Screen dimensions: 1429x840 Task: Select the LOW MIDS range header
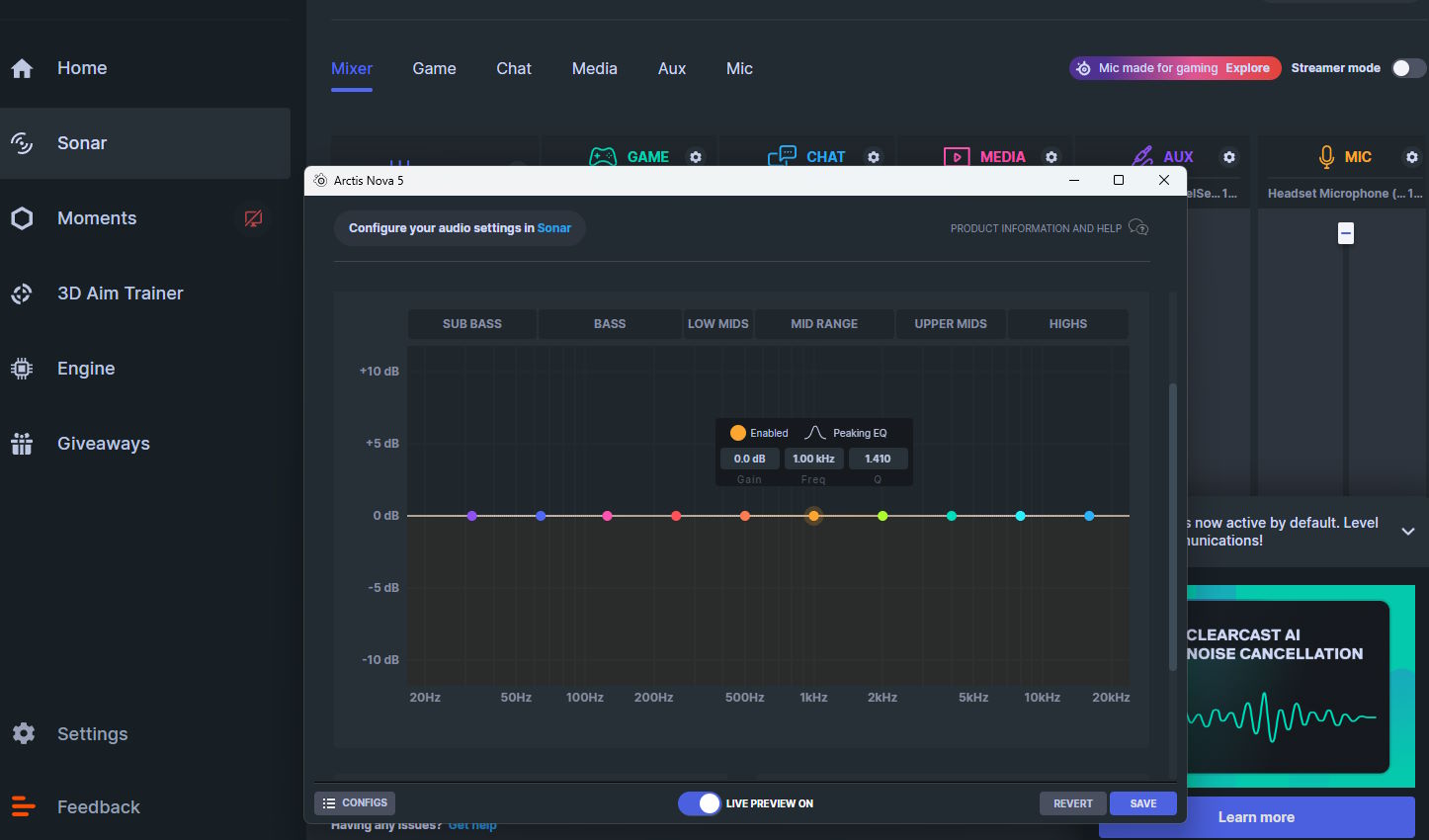pyautogui.click(x=718, y=324)
